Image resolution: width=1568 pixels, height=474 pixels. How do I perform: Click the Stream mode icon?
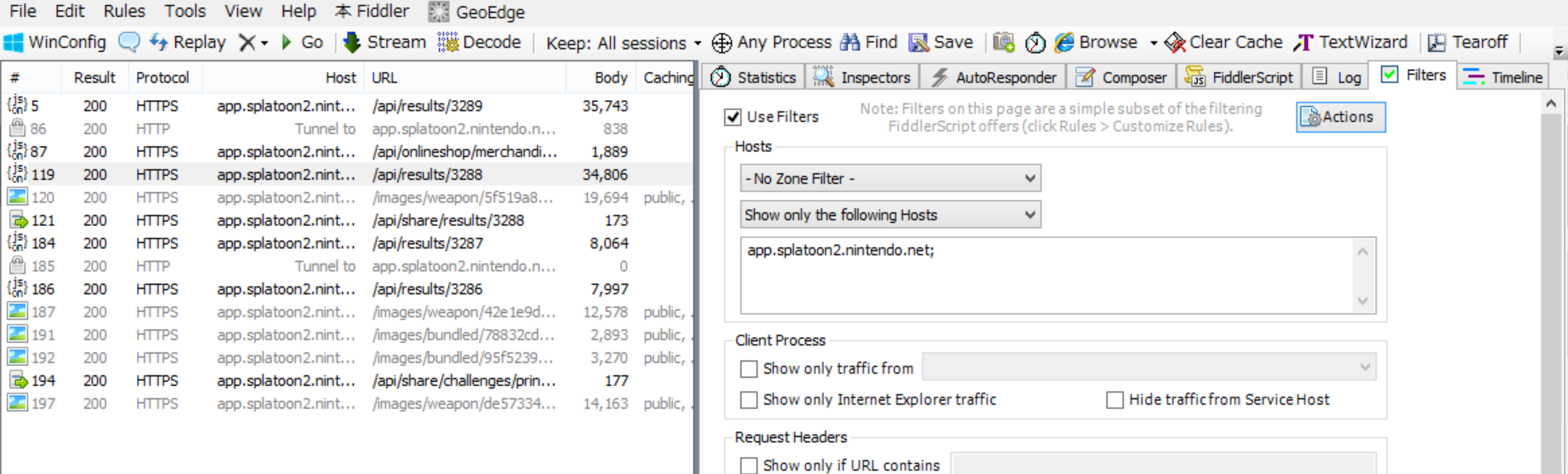[352, 43]
